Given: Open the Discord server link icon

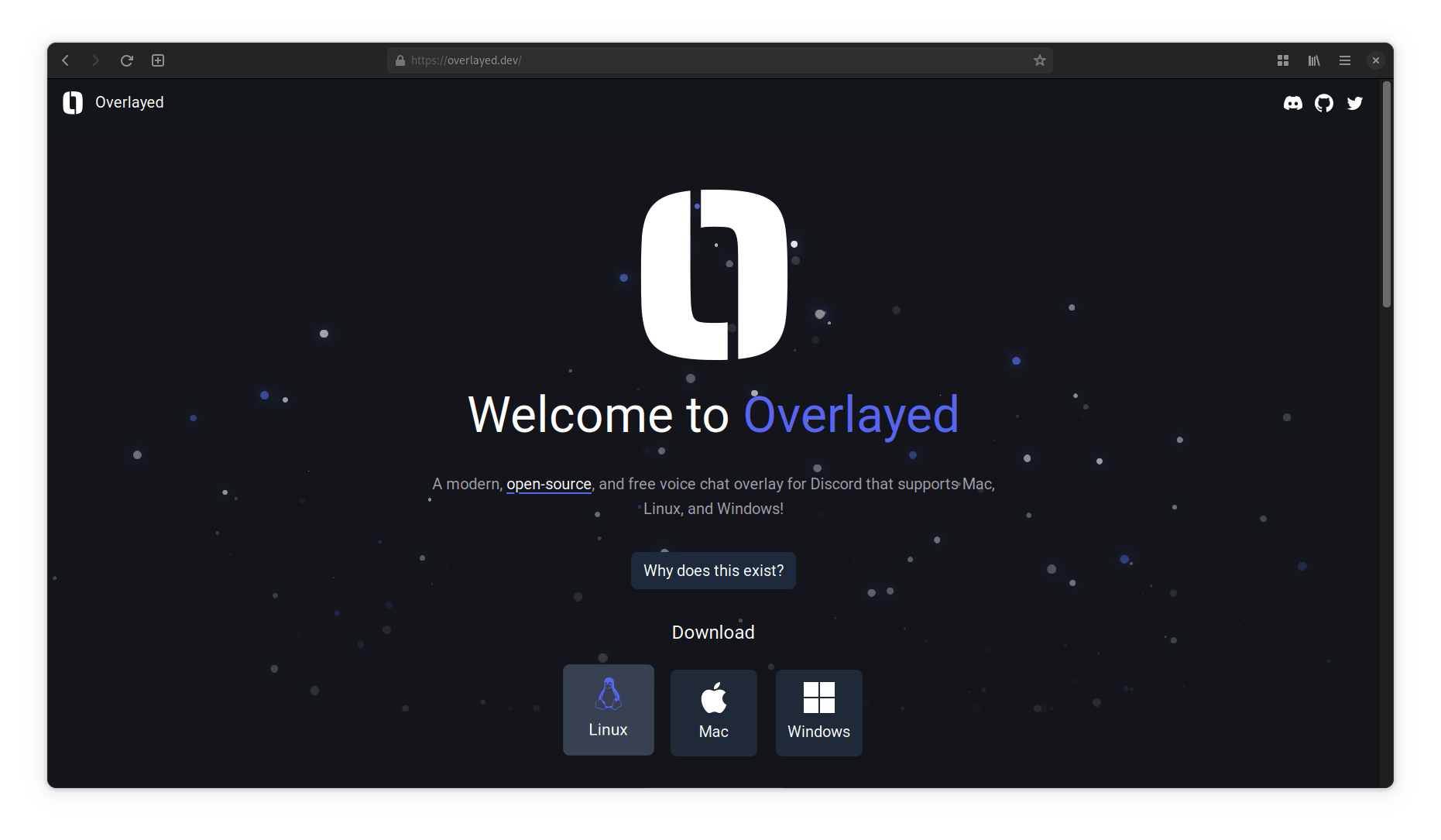Looking at the screenshot, I should [1293, 103].
